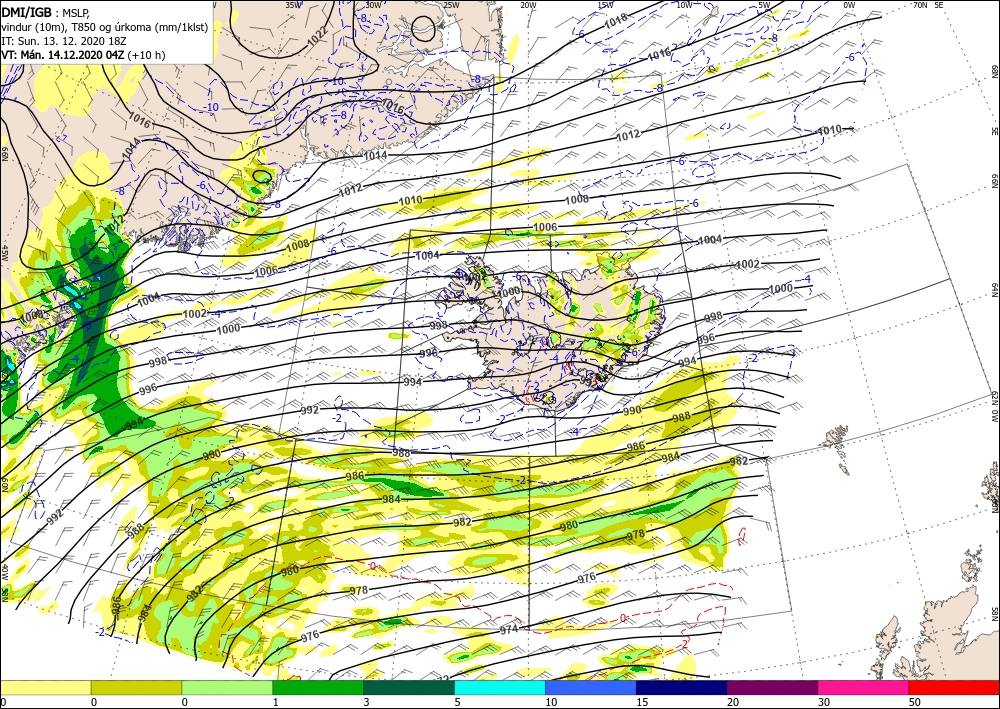Click the '70N' latitude label
The image size is (1000, 709).
(x=920, y=5)
